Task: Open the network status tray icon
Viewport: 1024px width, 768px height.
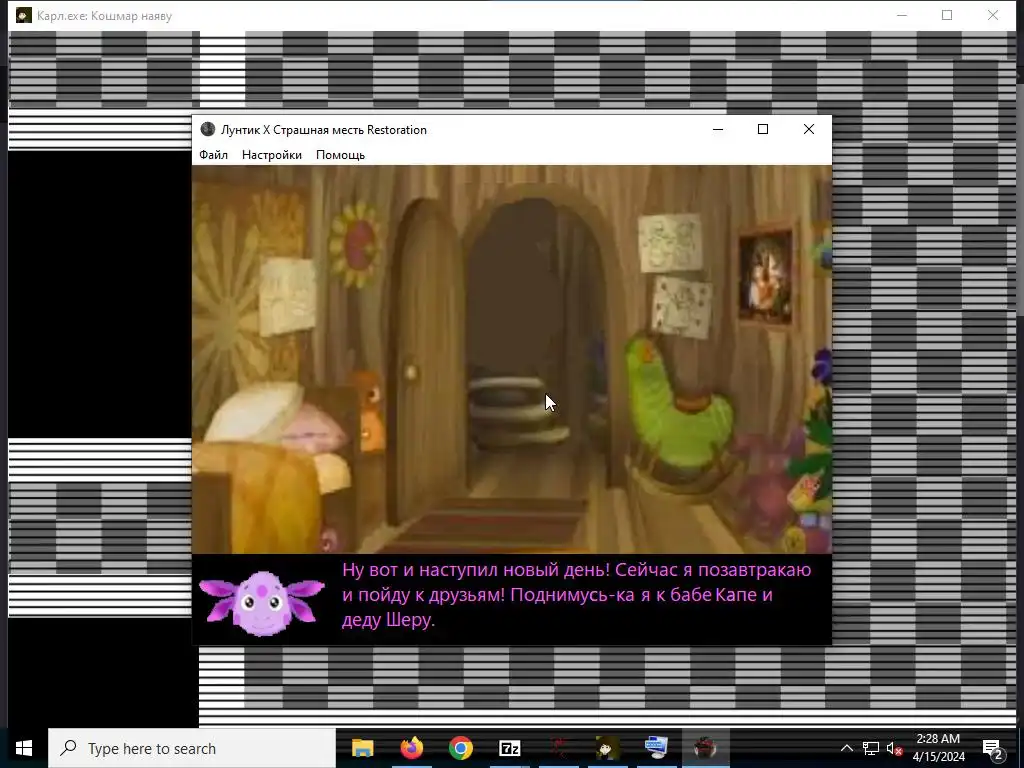Action: point(871,748)
